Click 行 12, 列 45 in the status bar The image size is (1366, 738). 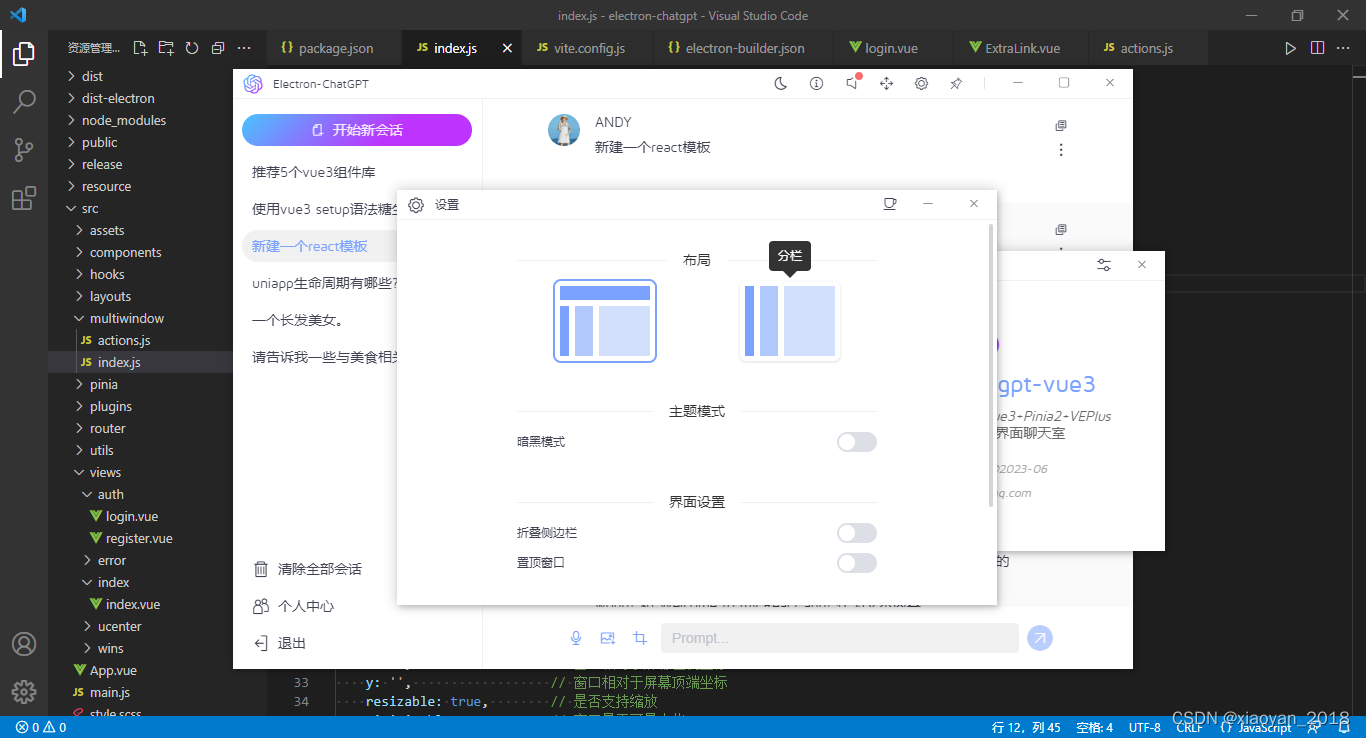[x=1026, y=727]
